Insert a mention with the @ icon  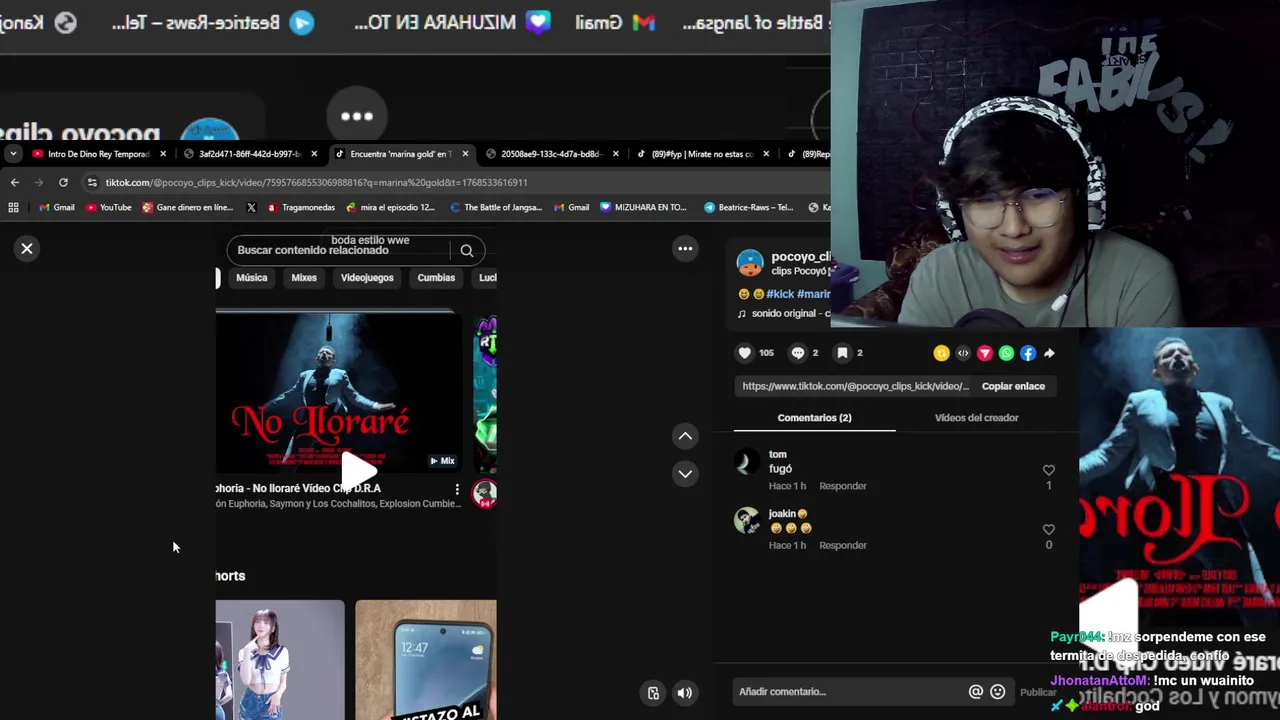tap(976, 692)
